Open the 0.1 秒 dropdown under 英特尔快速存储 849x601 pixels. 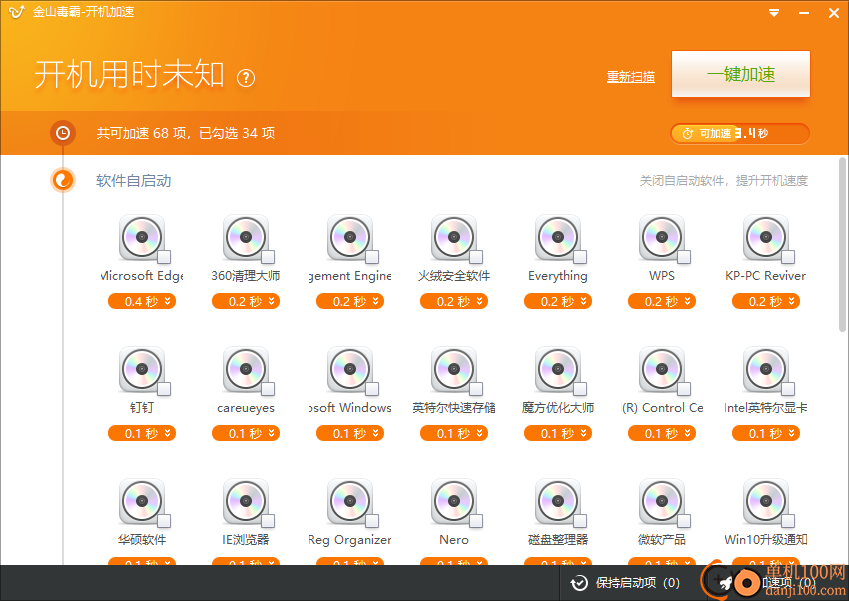point(454,433)
